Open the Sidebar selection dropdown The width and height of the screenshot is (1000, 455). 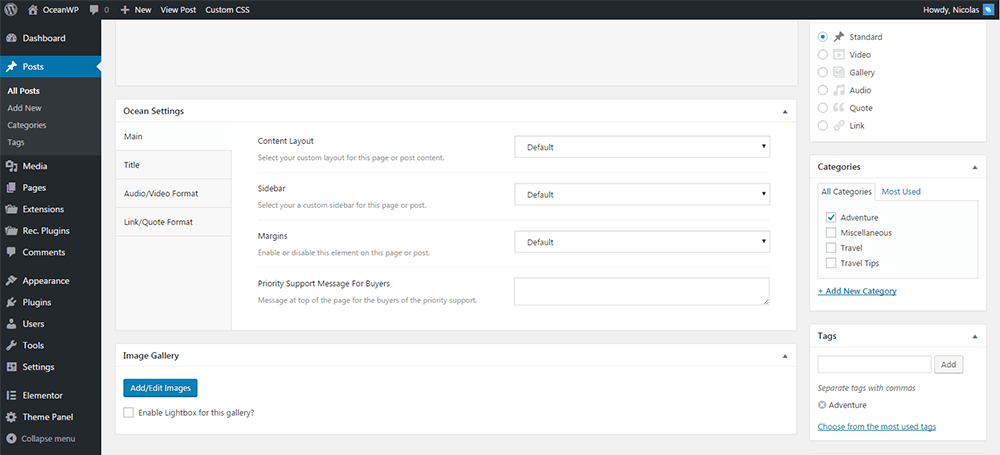pyautogui.click(x=641, y=194)
